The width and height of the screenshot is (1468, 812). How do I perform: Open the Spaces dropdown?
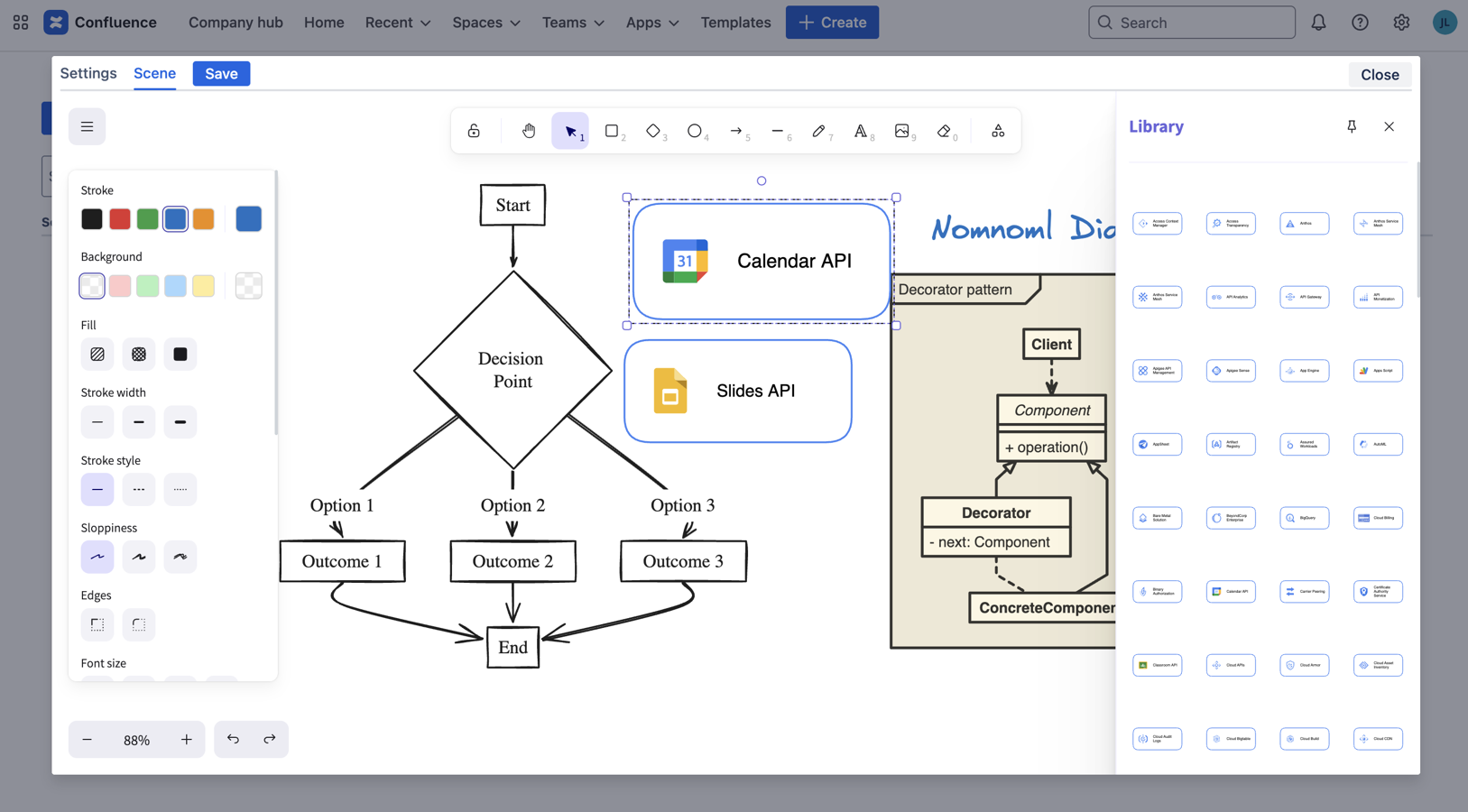(485, 23)
